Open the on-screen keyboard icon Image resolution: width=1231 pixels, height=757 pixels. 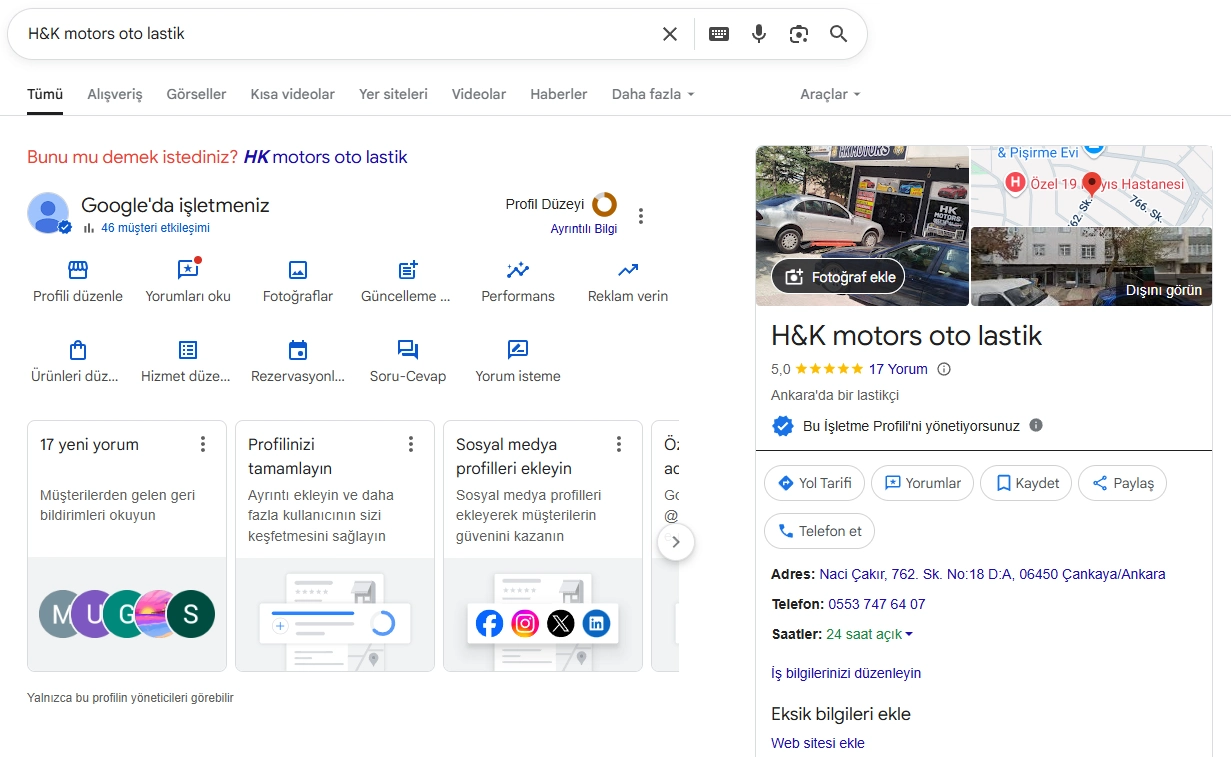[x=719, y=34]
